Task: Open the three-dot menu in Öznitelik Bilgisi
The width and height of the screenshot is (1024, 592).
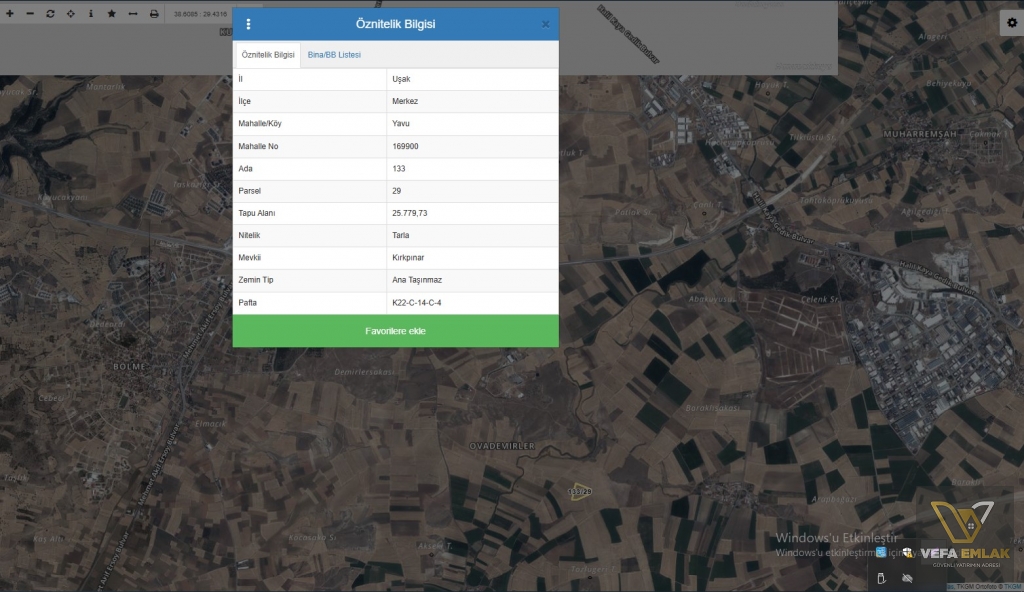Action: [249, 24]
